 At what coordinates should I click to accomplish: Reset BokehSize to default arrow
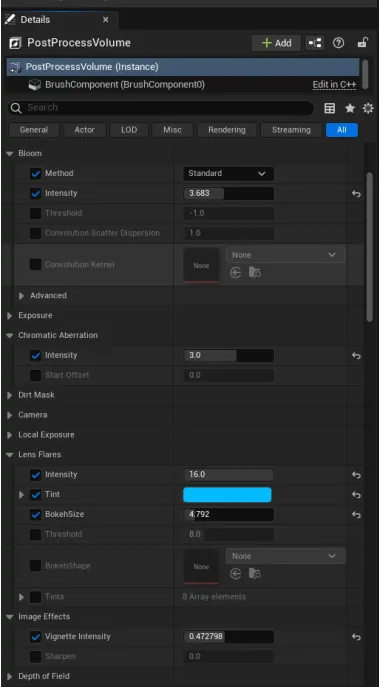[356, 515]
